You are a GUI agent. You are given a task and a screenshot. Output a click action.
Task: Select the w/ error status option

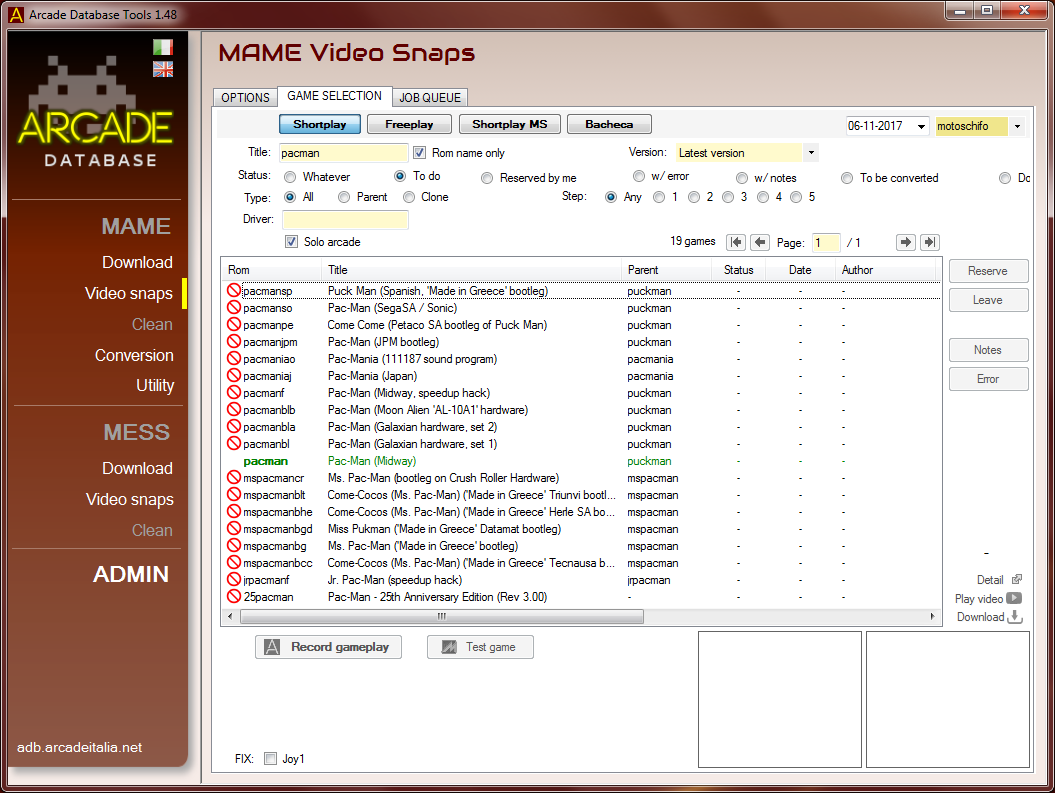639,176
